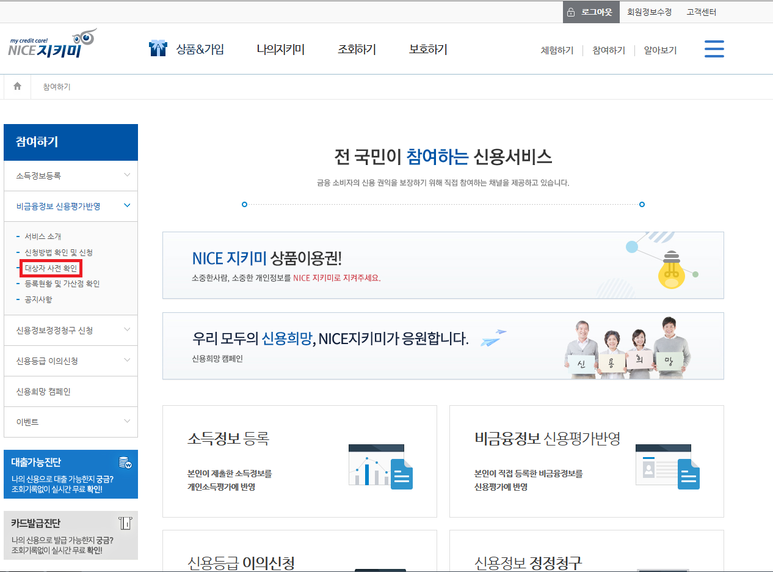Viewport: 773px width, 572px height.
Task: Click the paper airplane icon in campaign banner
Action: point(493,338)
